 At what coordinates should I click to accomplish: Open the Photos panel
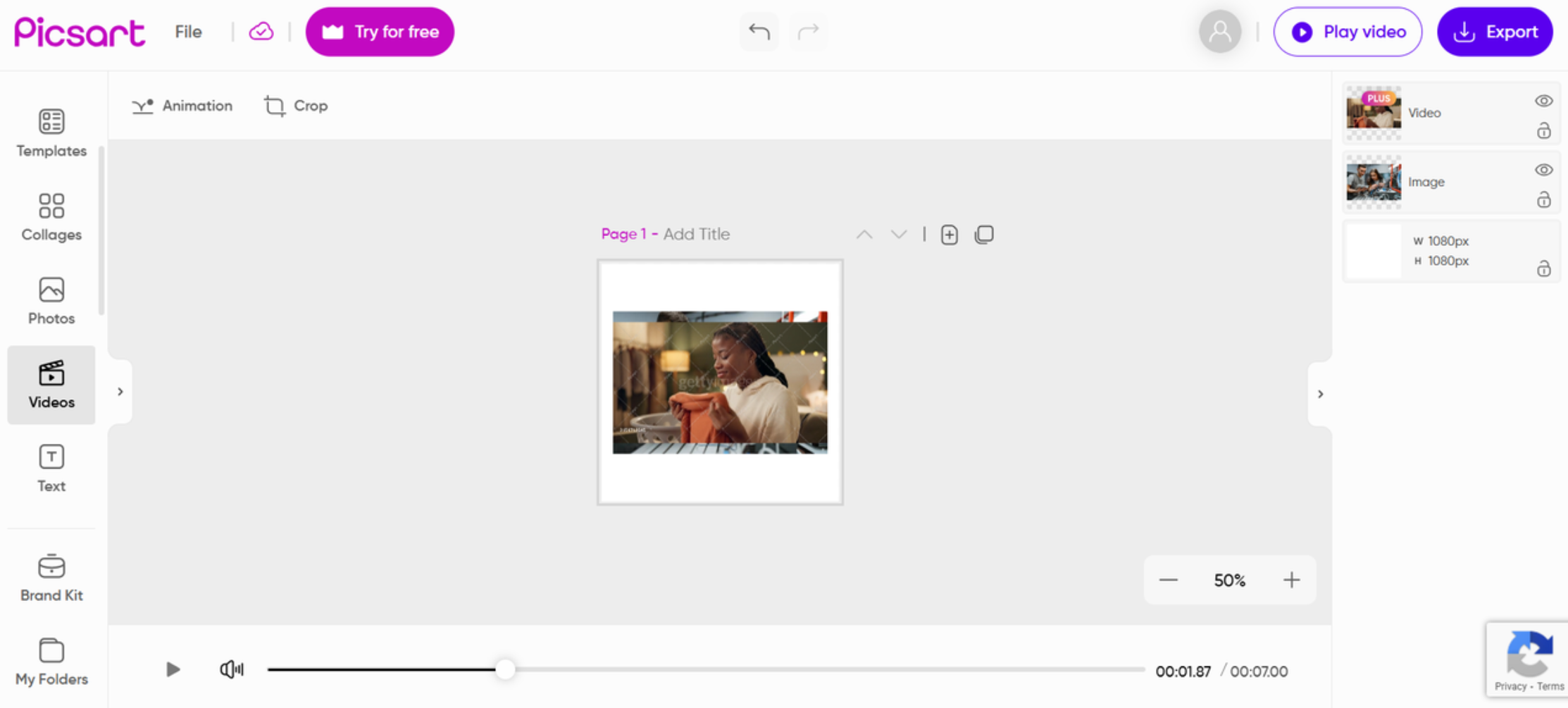[51, 300]
